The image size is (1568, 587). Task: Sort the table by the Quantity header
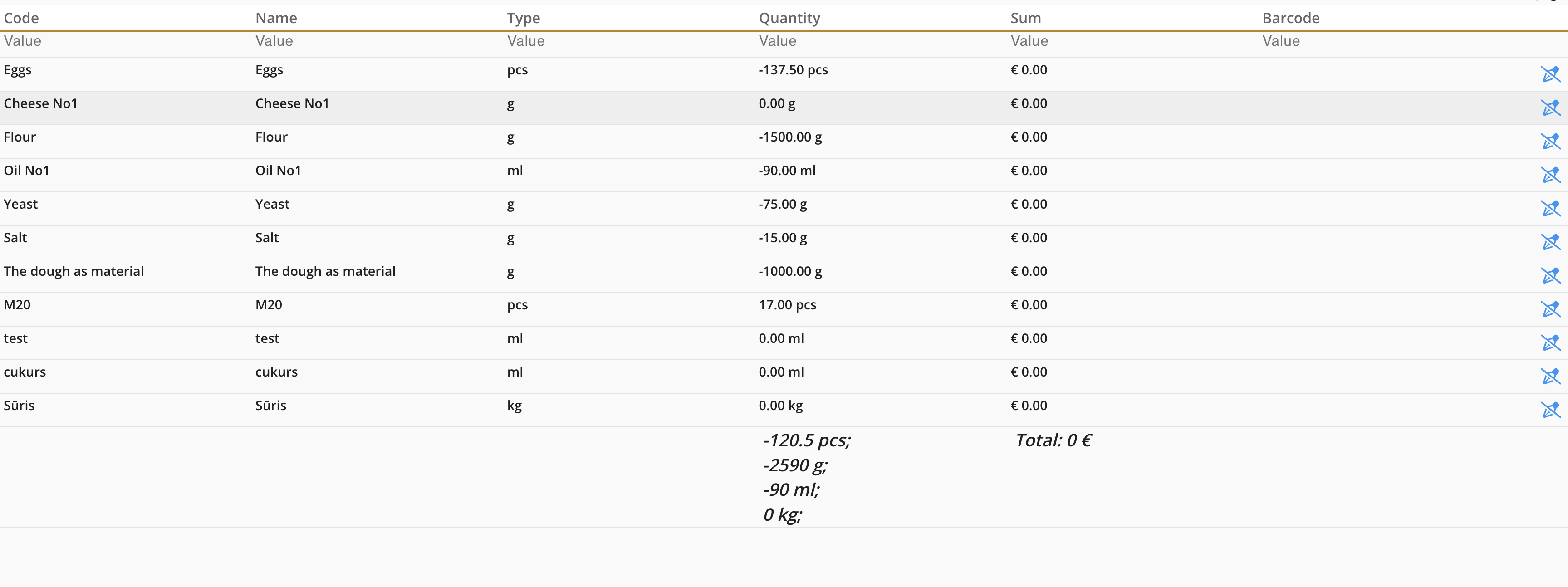[789, 18]
